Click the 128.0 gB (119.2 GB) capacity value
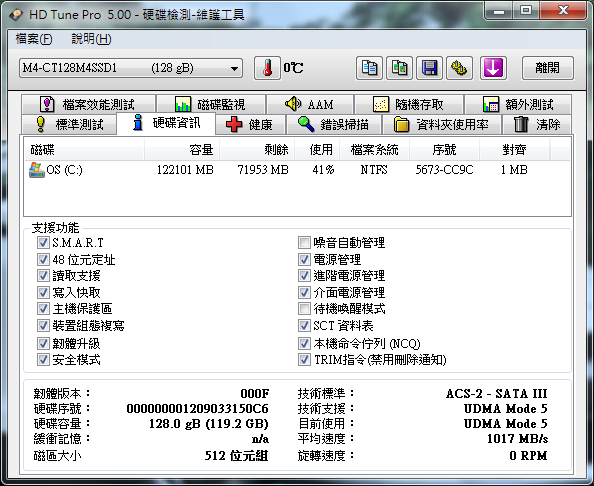This screenshot has width=594, height=486. click(209, 423)
